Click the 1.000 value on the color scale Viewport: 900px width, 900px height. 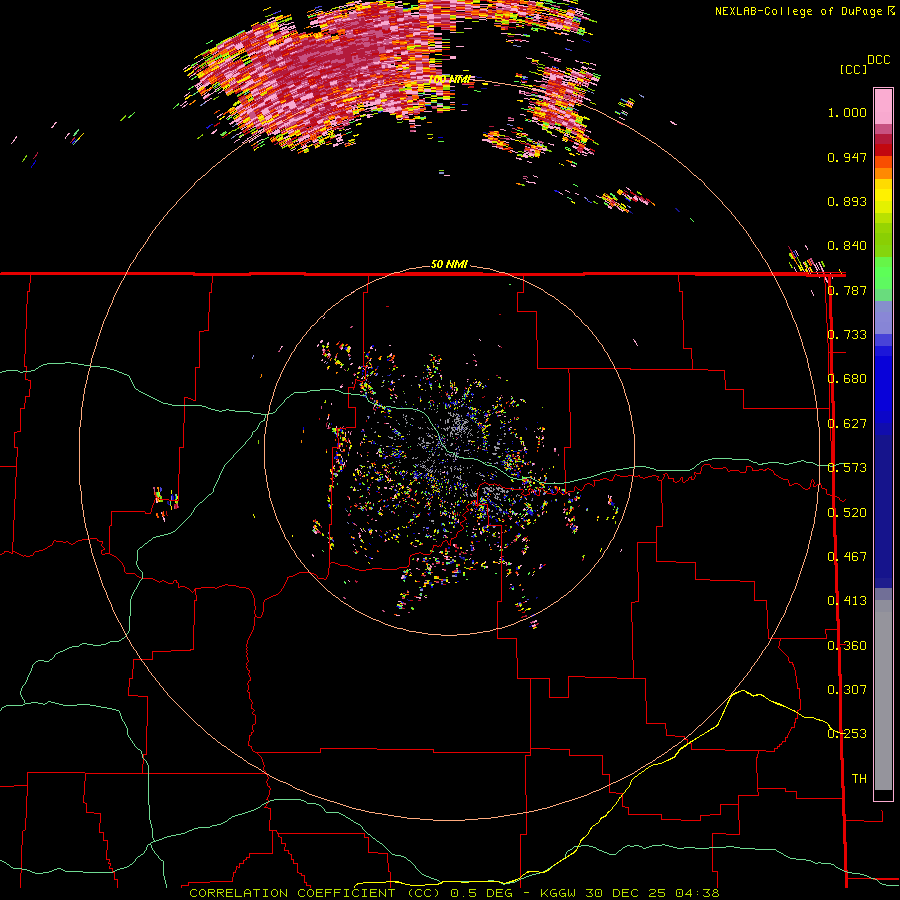[847, 112]
